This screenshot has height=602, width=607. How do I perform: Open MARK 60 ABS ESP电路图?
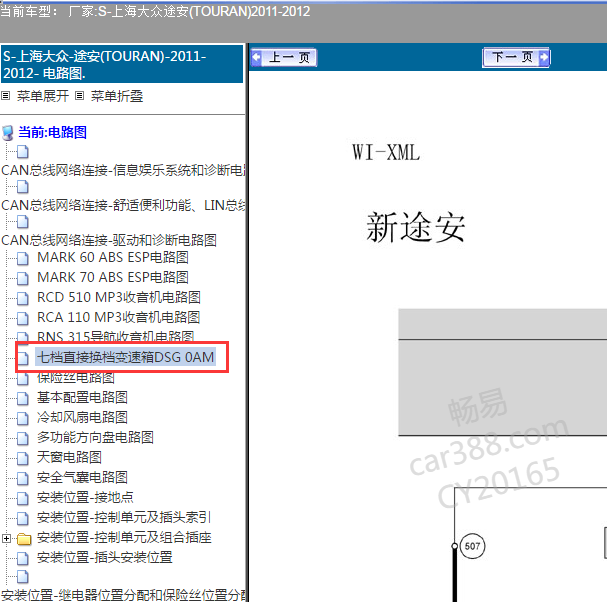click(113, 257)
